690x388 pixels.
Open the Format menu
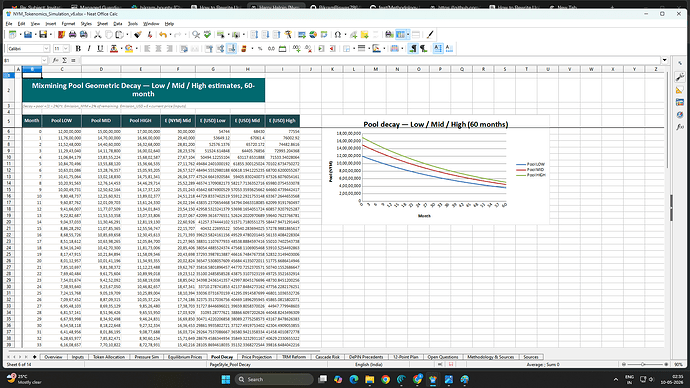(68, 24)
